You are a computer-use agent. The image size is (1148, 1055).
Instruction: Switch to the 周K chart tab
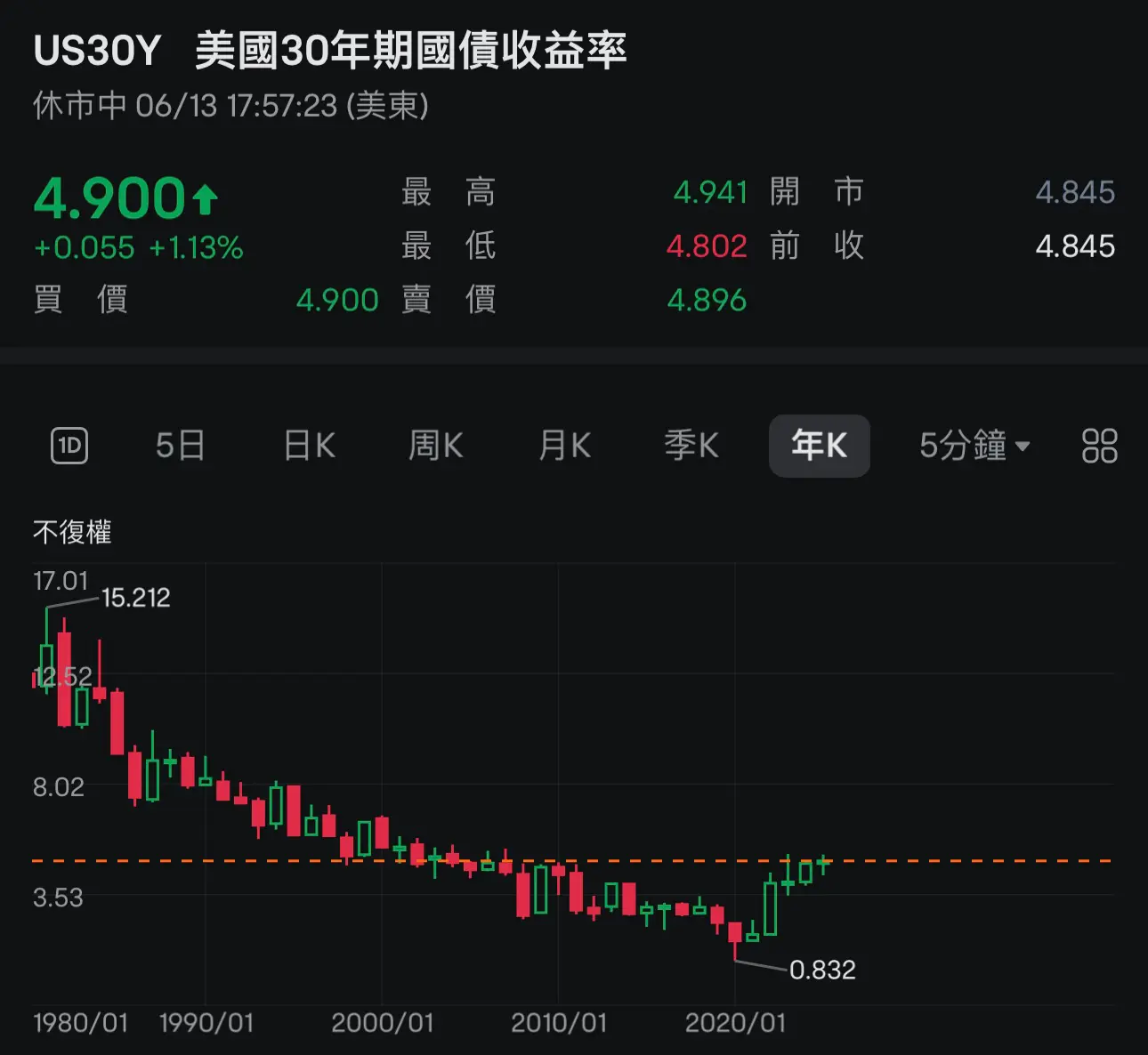[436, 446]
